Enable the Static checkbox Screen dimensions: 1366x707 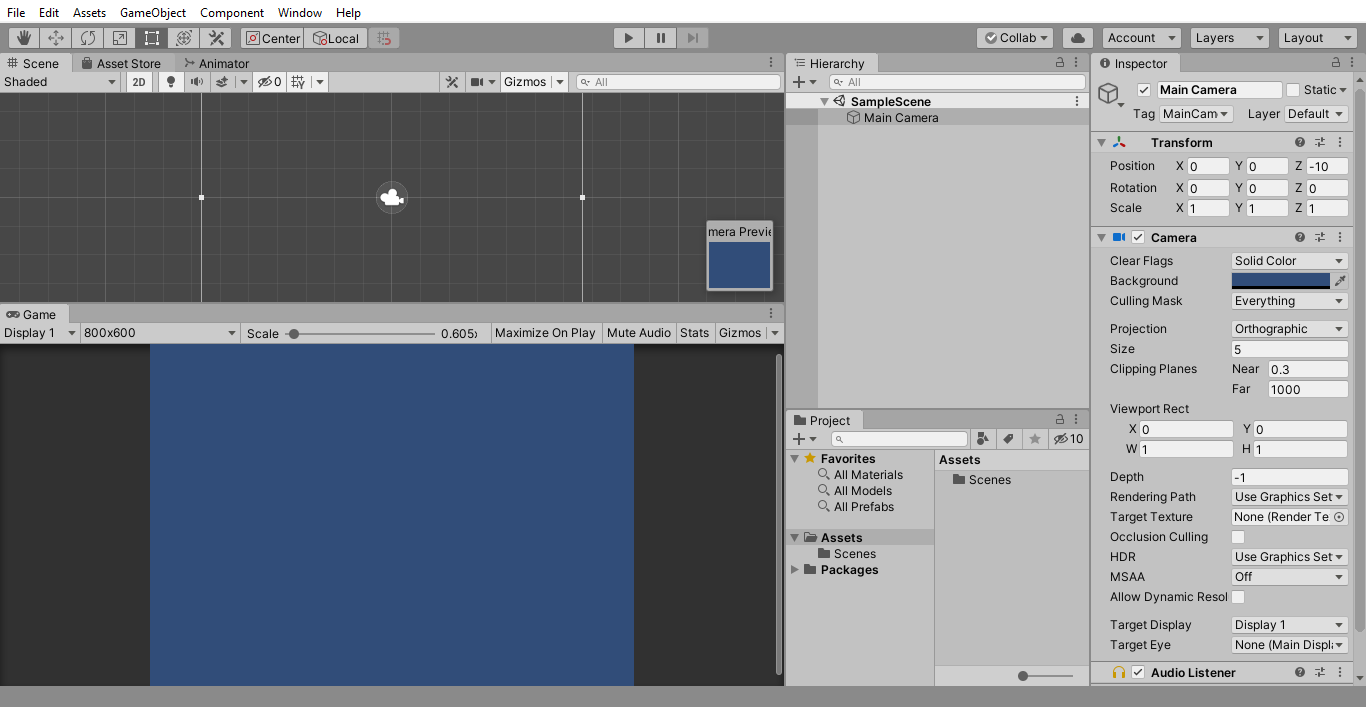click(x=1293, y=90)
